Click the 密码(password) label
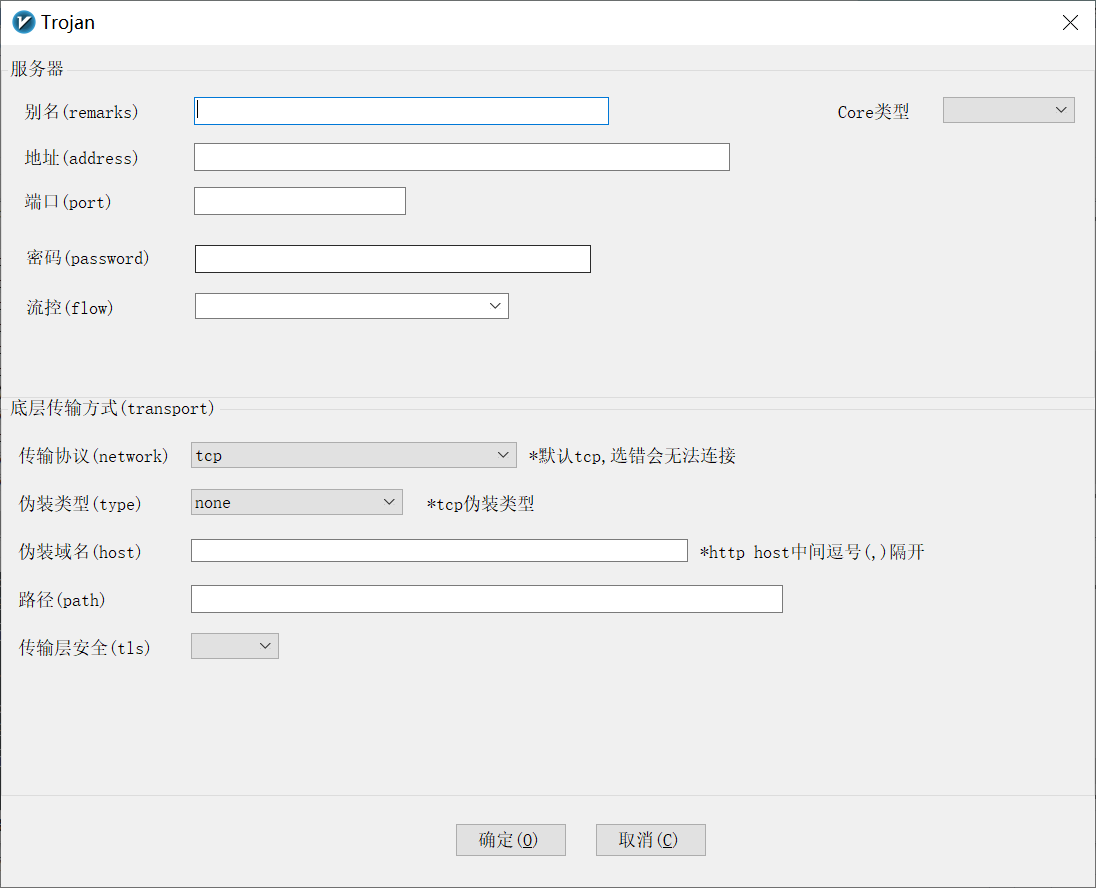1096x888 pixels. (88, 258)
